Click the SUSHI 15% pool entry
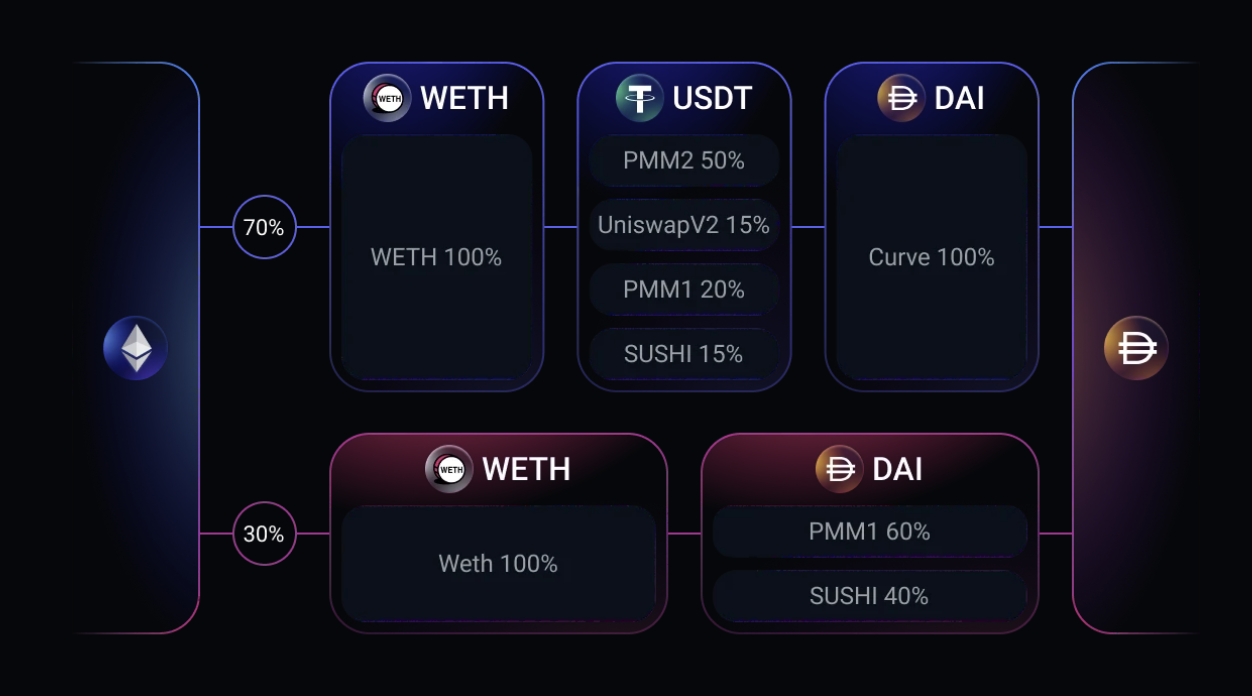 [x=684, y=354]
